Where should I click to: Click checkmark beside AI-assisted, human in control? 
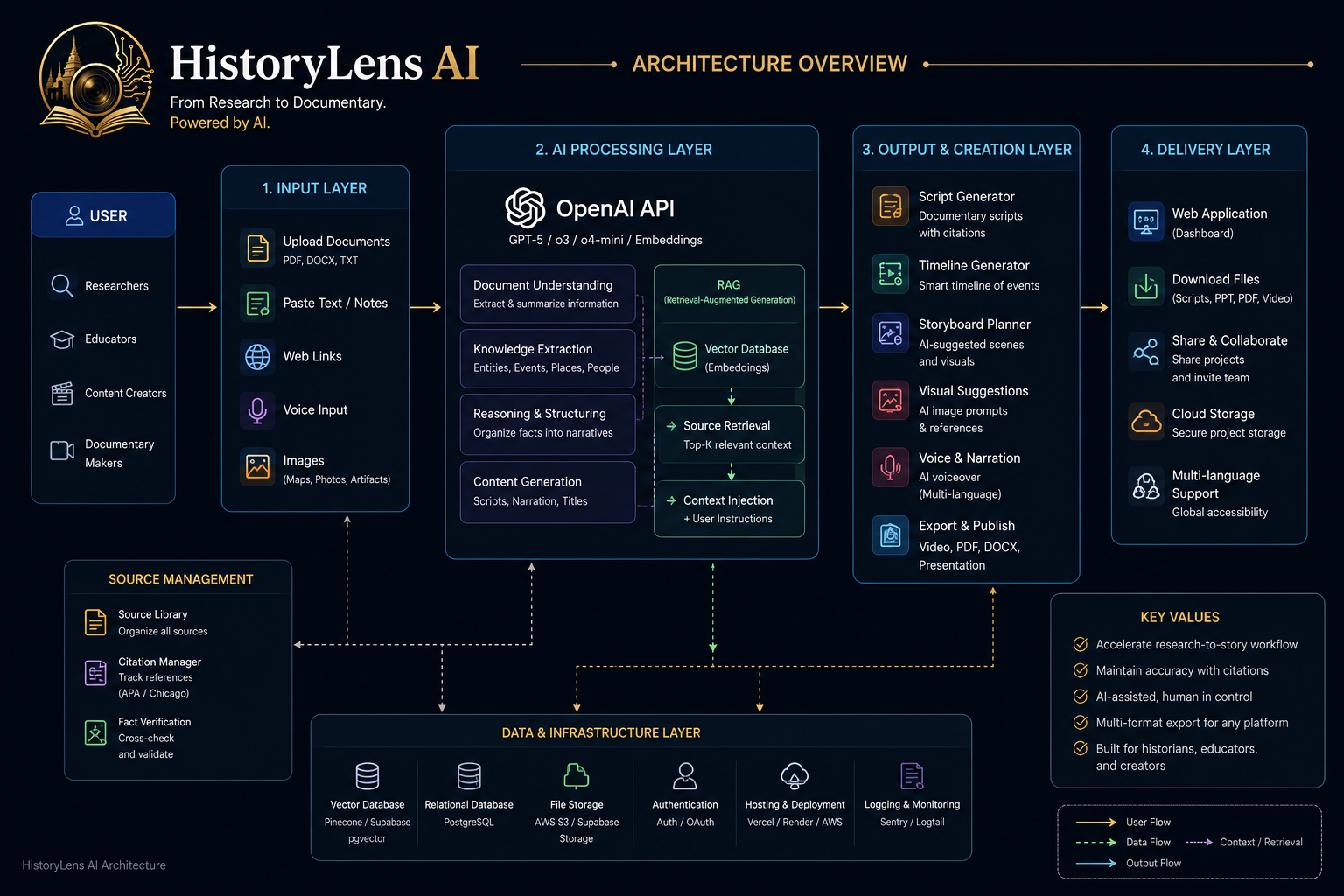[1081, 696]
